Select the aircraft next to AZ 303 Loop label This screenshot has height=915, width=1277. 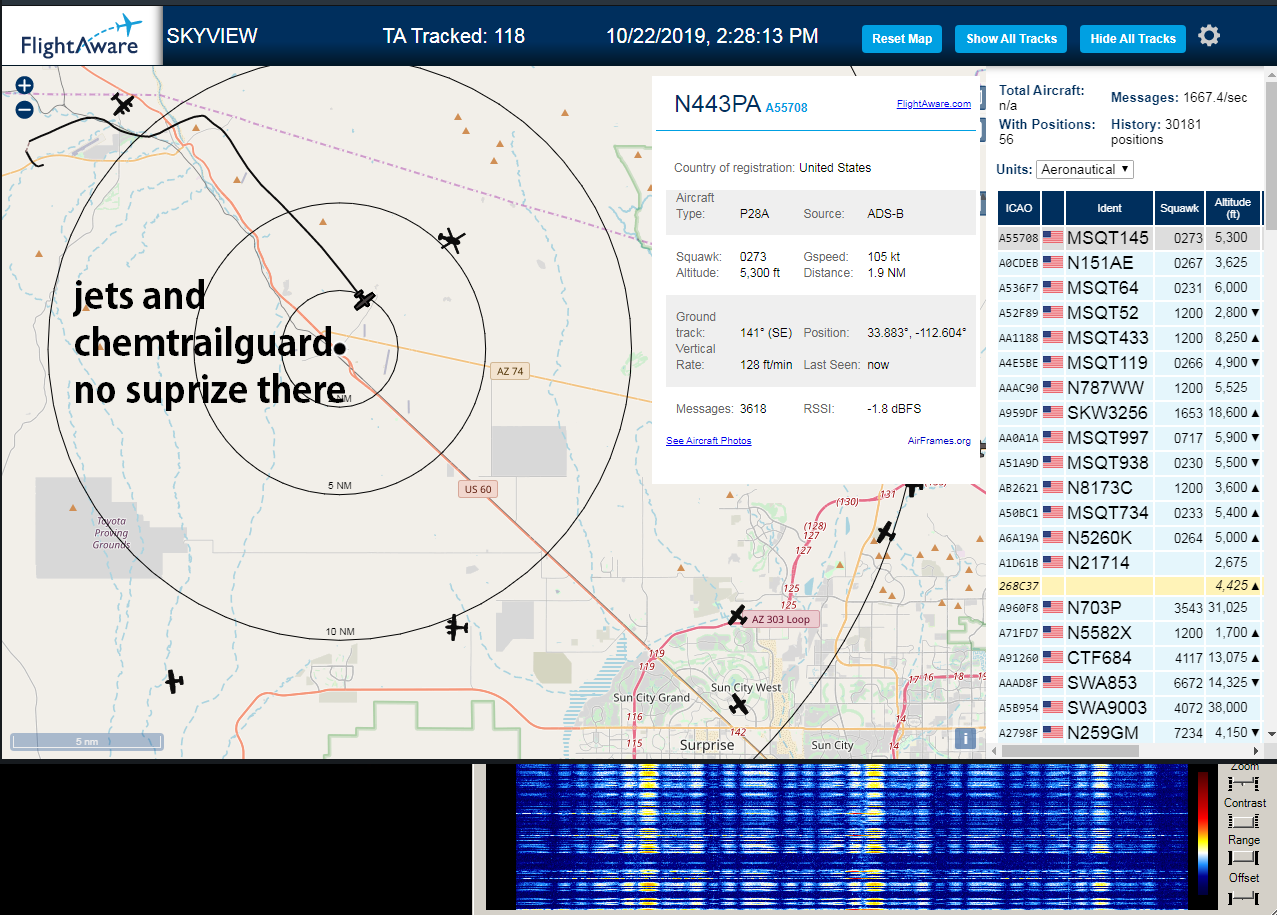[738, 615]
